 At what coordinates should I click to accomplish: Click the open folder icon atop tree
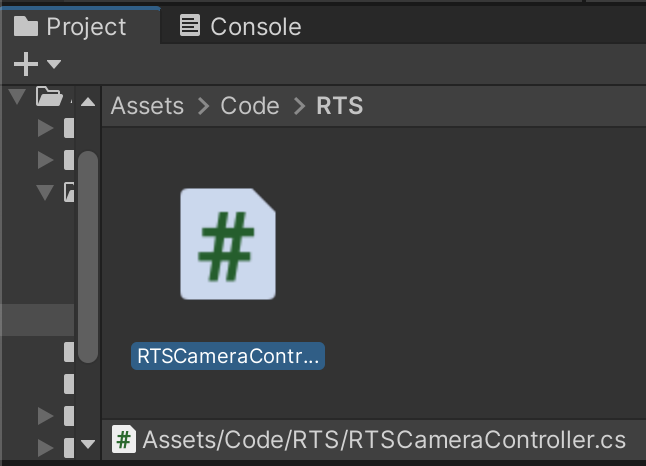point(48,97)
